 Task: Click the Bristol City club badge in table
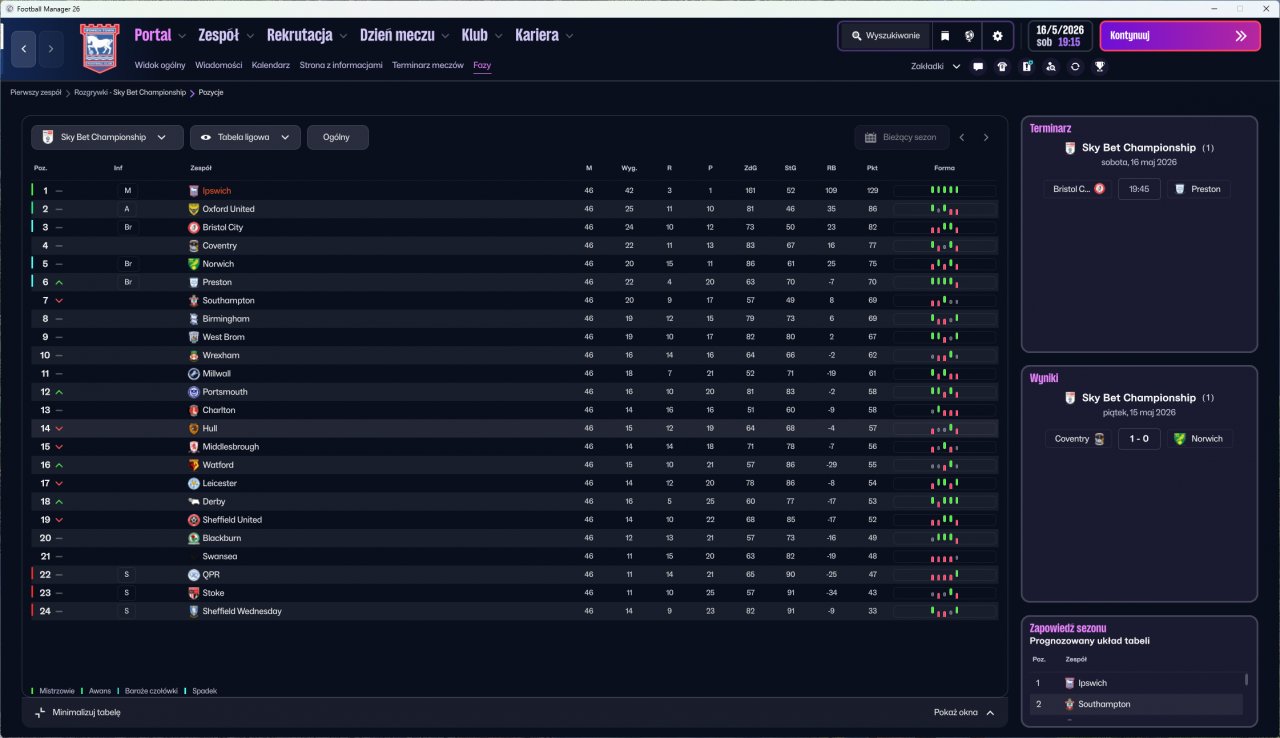194,227
